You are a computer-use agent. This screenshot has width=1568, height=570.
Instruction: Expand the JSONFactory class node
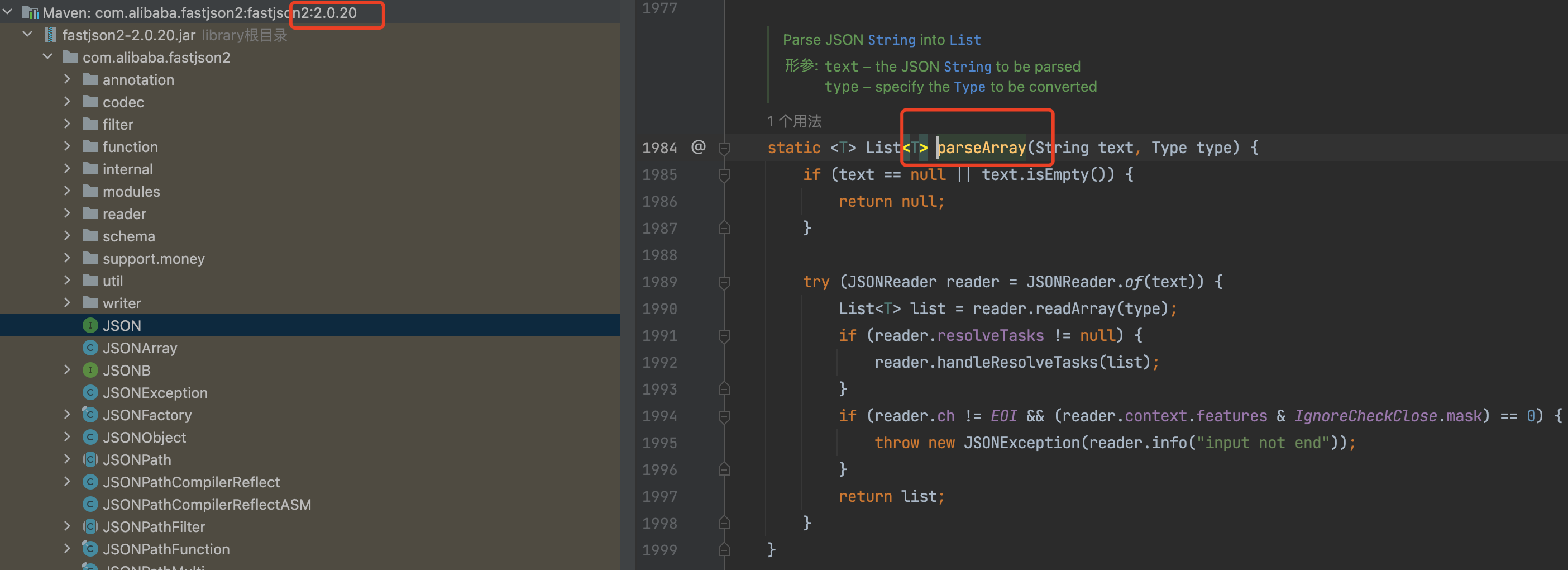click(68, 415)
